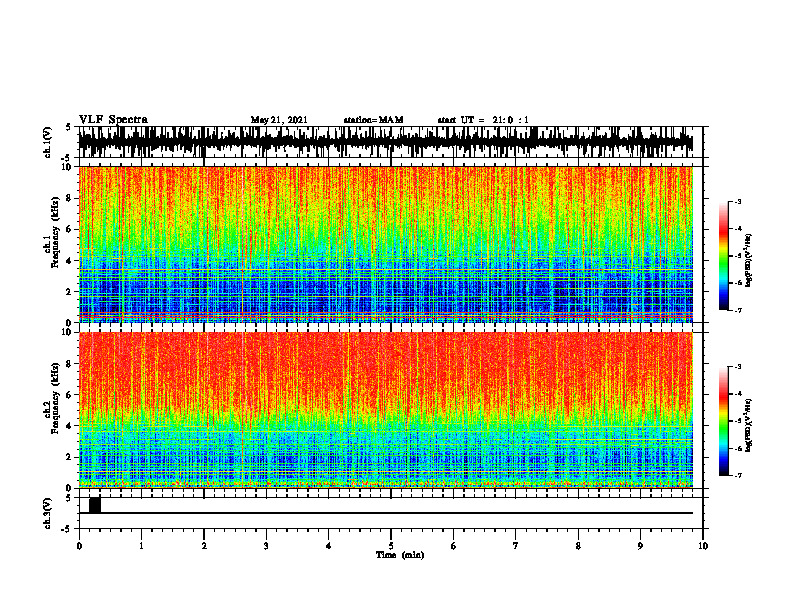Select the "May 21, 2021" date label
792x612 pixels.
(x=279, y=120)
